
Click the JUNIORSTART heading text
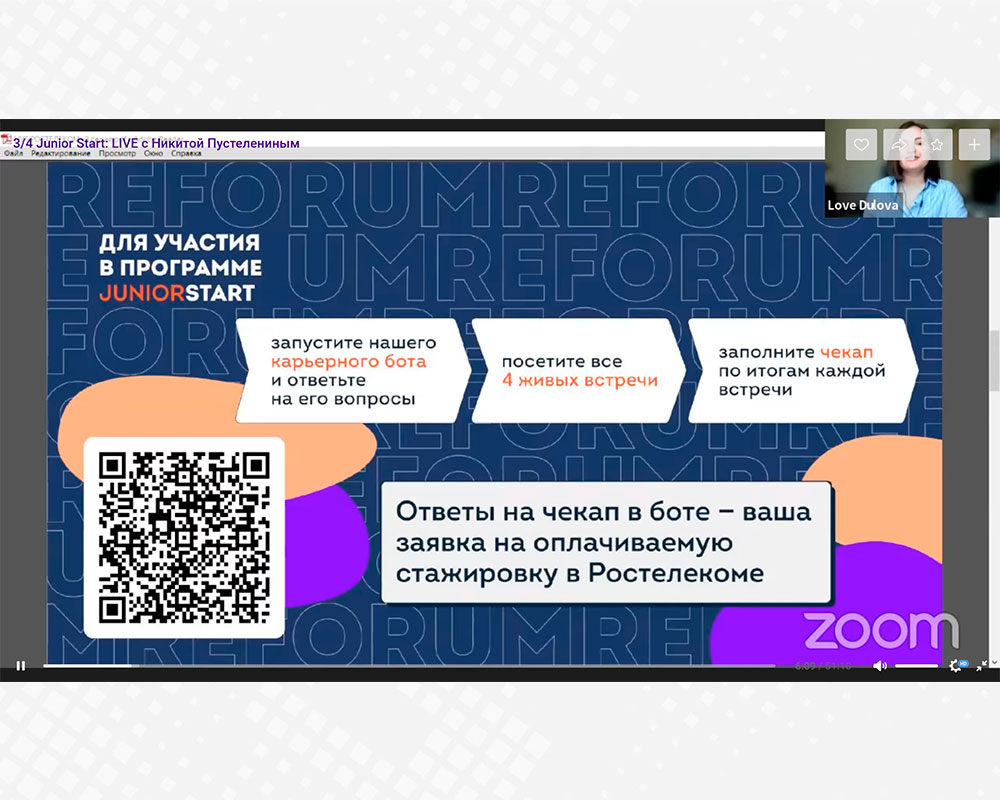(x=177, y=293)
